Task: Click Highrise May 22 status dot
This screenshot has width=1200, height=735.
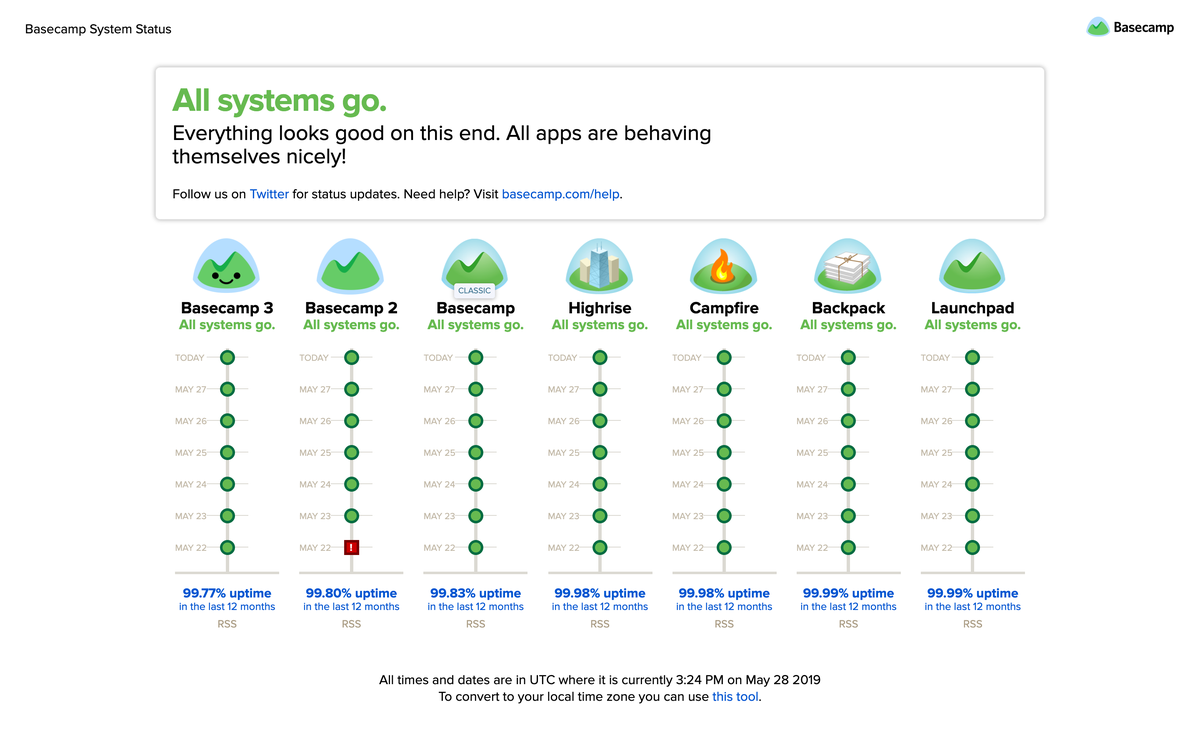Action: coord(600,547)
